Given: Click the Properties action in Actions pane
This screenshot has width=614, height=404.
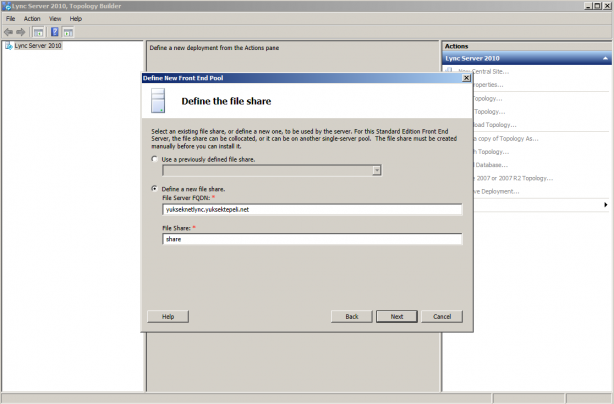Looking at the screenshot, I should click(x=488, y=85).
